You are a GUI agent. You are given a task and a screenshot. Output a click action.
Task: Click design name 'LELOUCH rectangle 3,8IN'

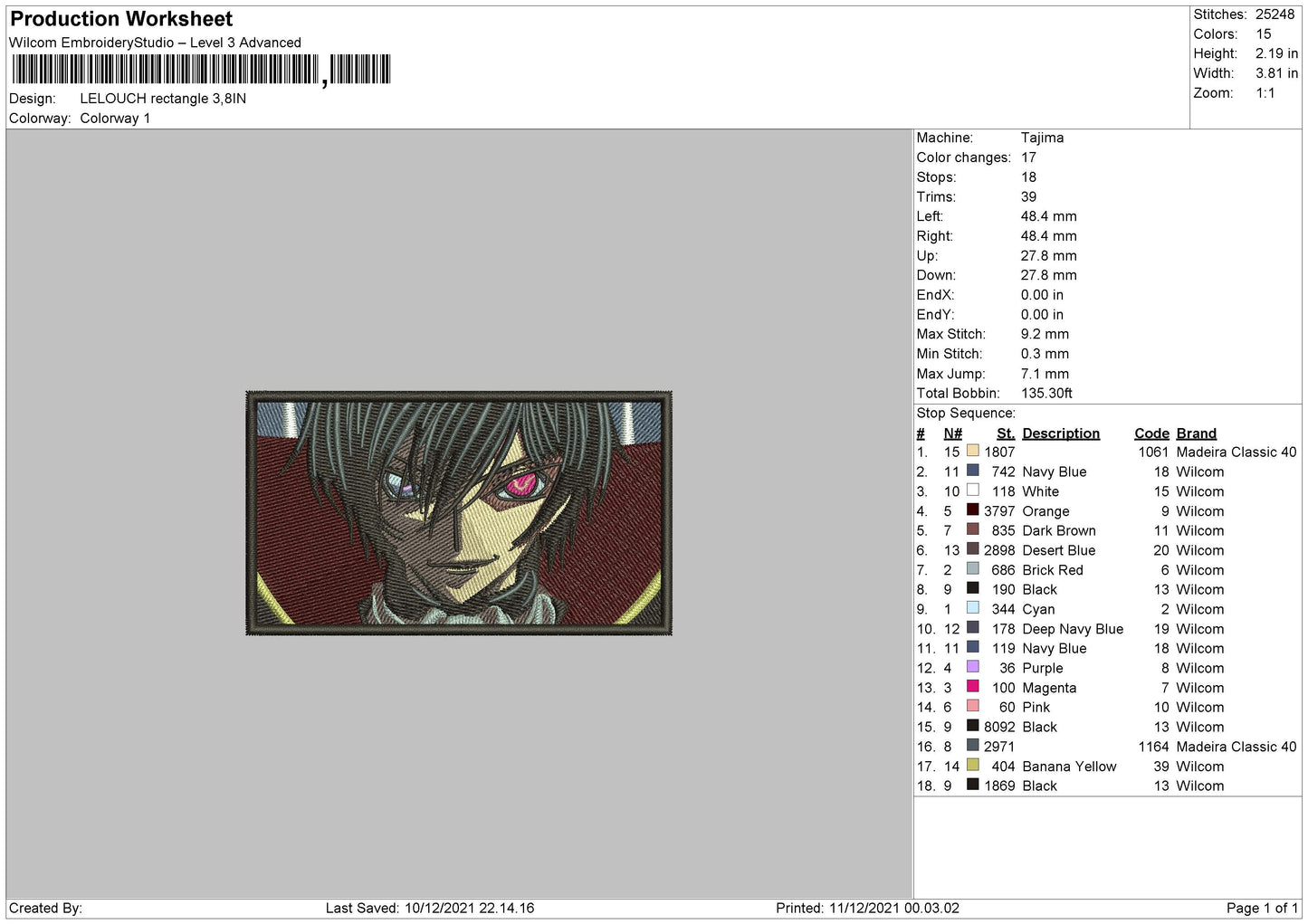pyautogui.click(x=163, y=99)
